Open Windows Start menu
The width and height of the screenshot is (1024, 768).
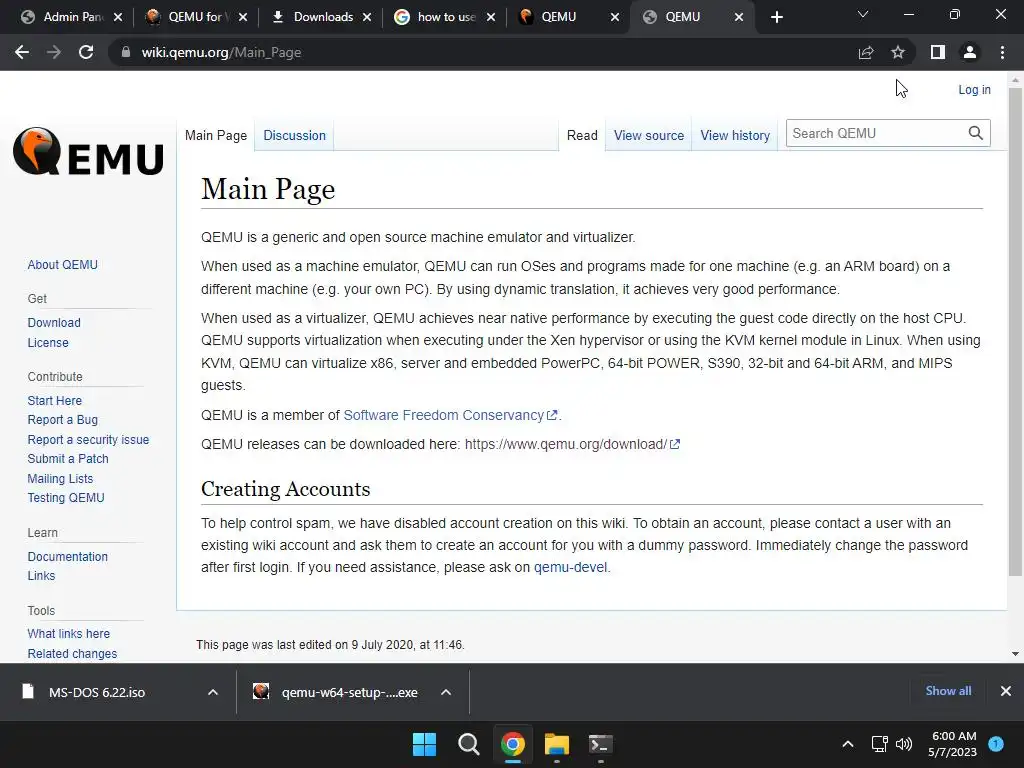pos(424,744)
